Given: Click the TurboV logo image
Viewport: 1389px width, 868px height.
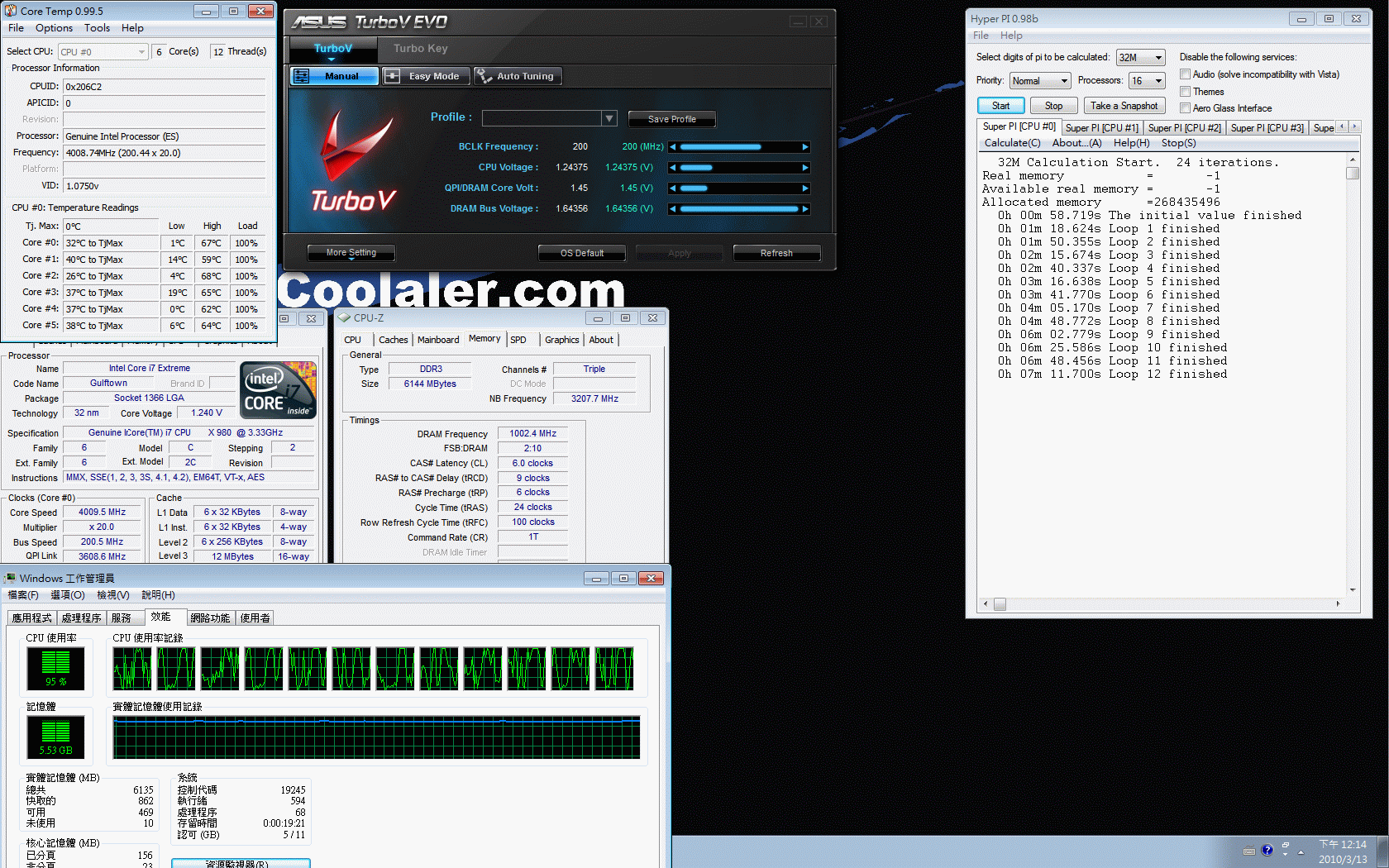Looking at the screenshot, I should point(355,160).
